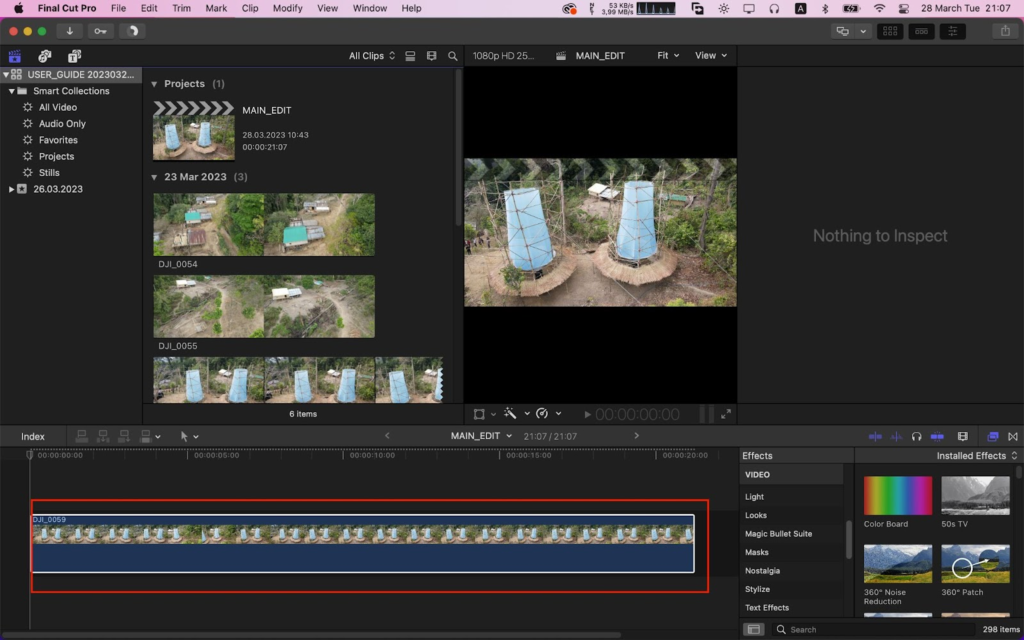Toggle video skimming in the timeline
Screen dimensions: 1024x640
pos(875,436)
